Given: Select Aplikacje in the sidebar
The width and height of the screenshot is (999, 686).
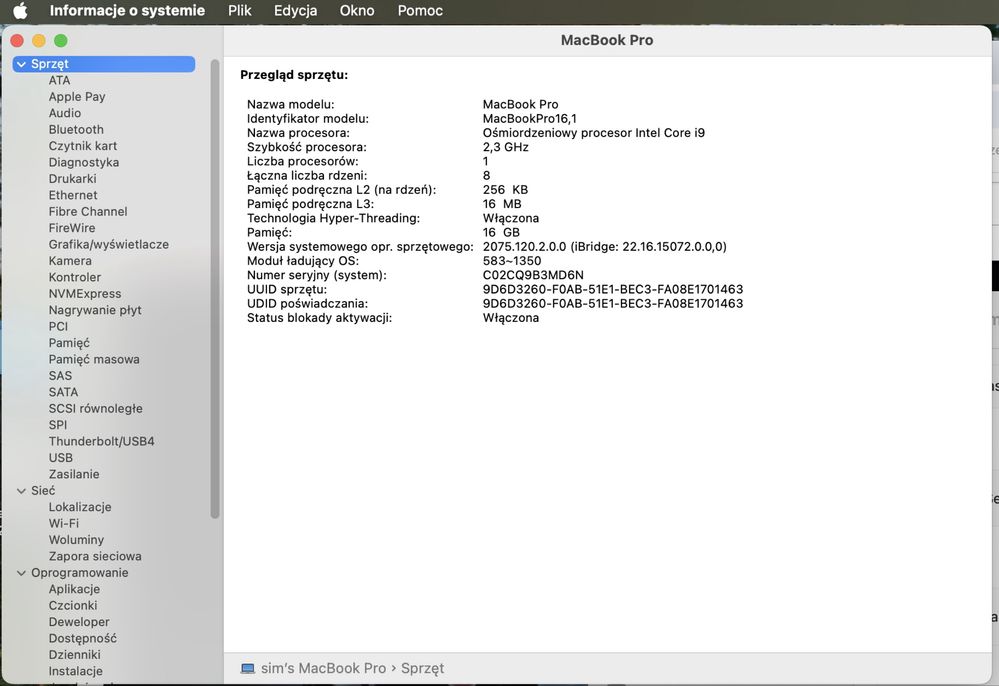Looking at the screenshot, I should click(74, 590).
